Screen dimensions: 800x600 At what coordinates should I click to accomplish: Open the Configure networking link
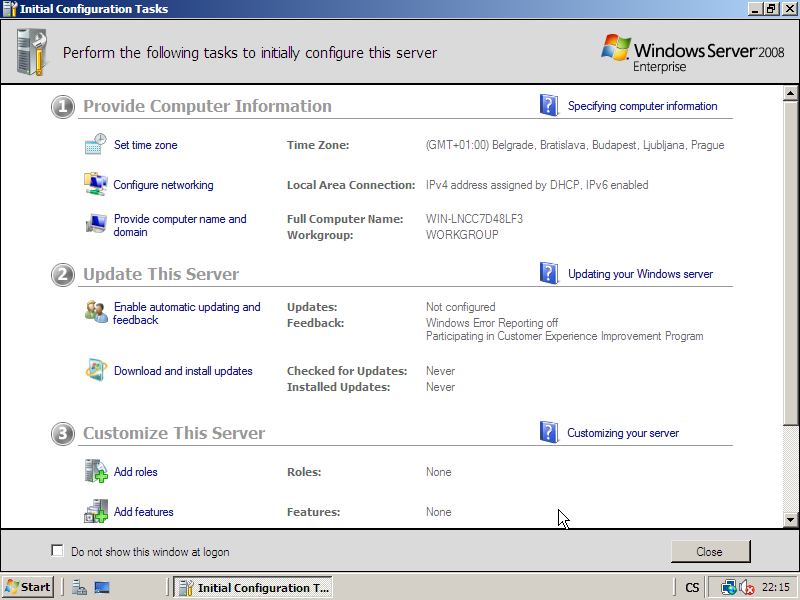[x=163, y=185]
